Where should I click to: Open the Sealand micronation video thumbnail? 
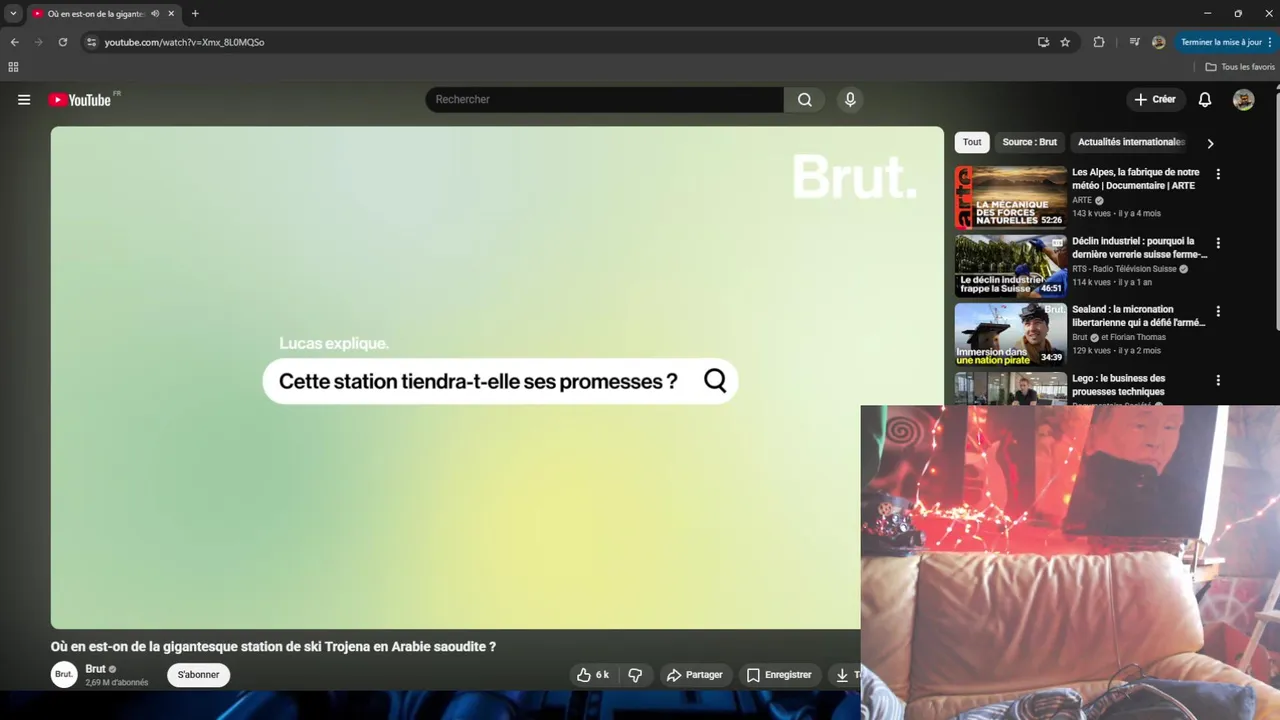click(x=1010, y=335)
